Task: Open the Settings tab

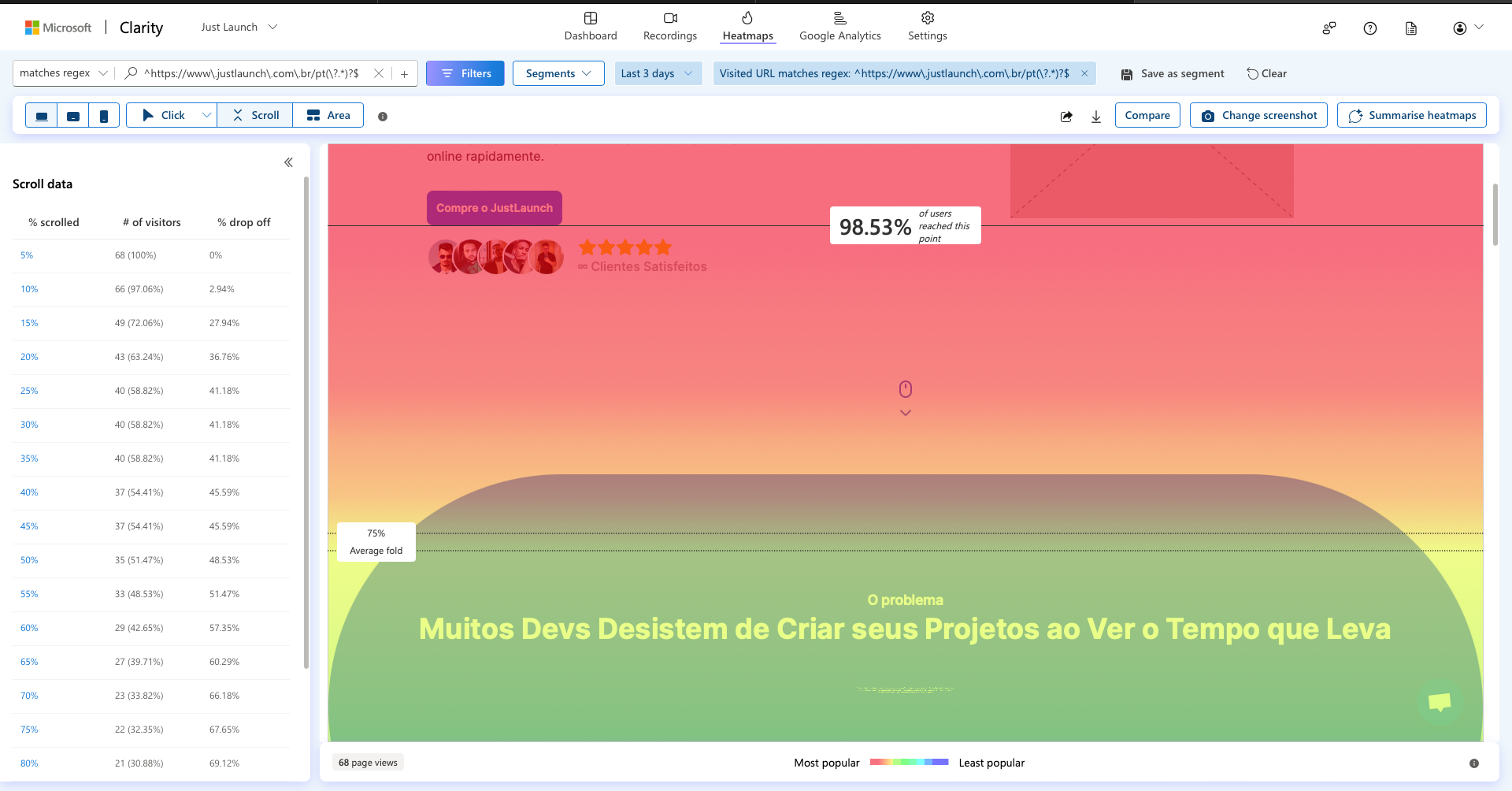Action: (928, 26)
